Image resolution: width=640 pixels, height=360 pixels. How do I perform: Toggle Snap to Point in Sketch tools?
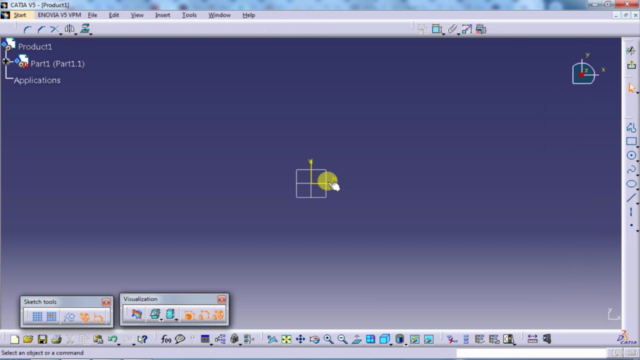tap(51, 317)
